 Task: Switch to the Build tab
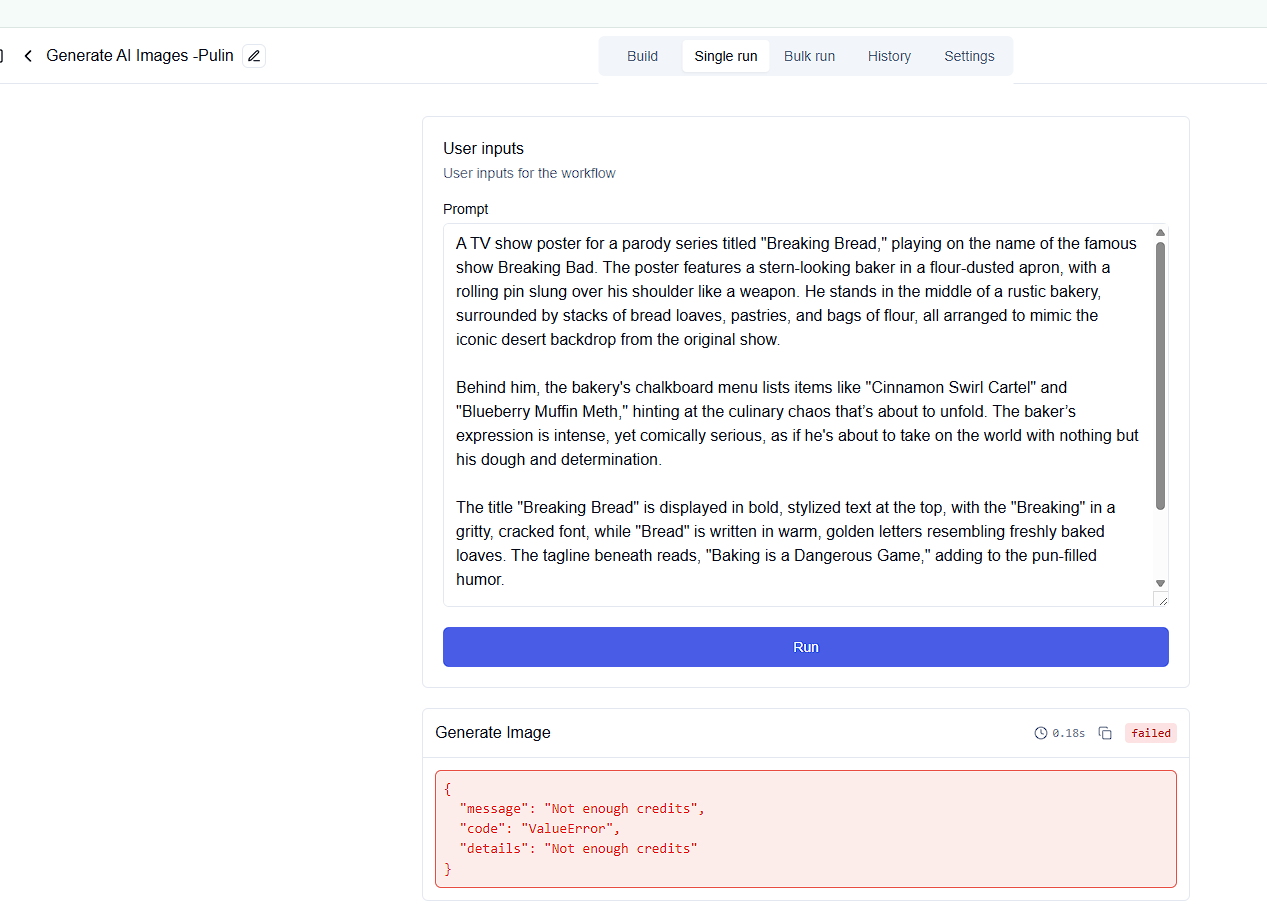click(642, 56)
